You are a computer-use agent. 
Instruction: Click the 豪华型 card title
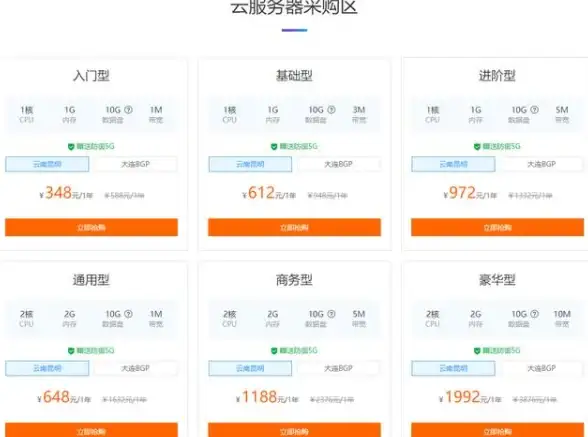tap(497, 280)
